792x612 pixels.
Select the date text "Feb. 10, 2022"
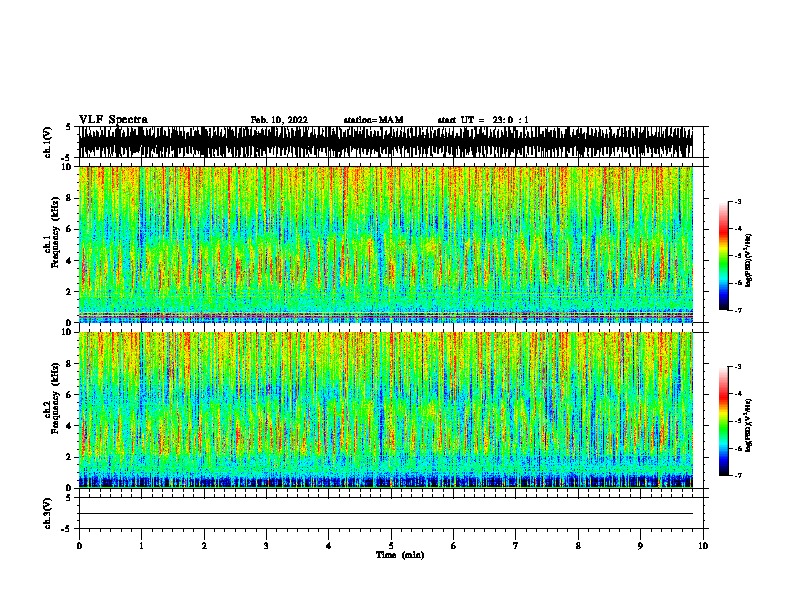[x=279, y=120]
